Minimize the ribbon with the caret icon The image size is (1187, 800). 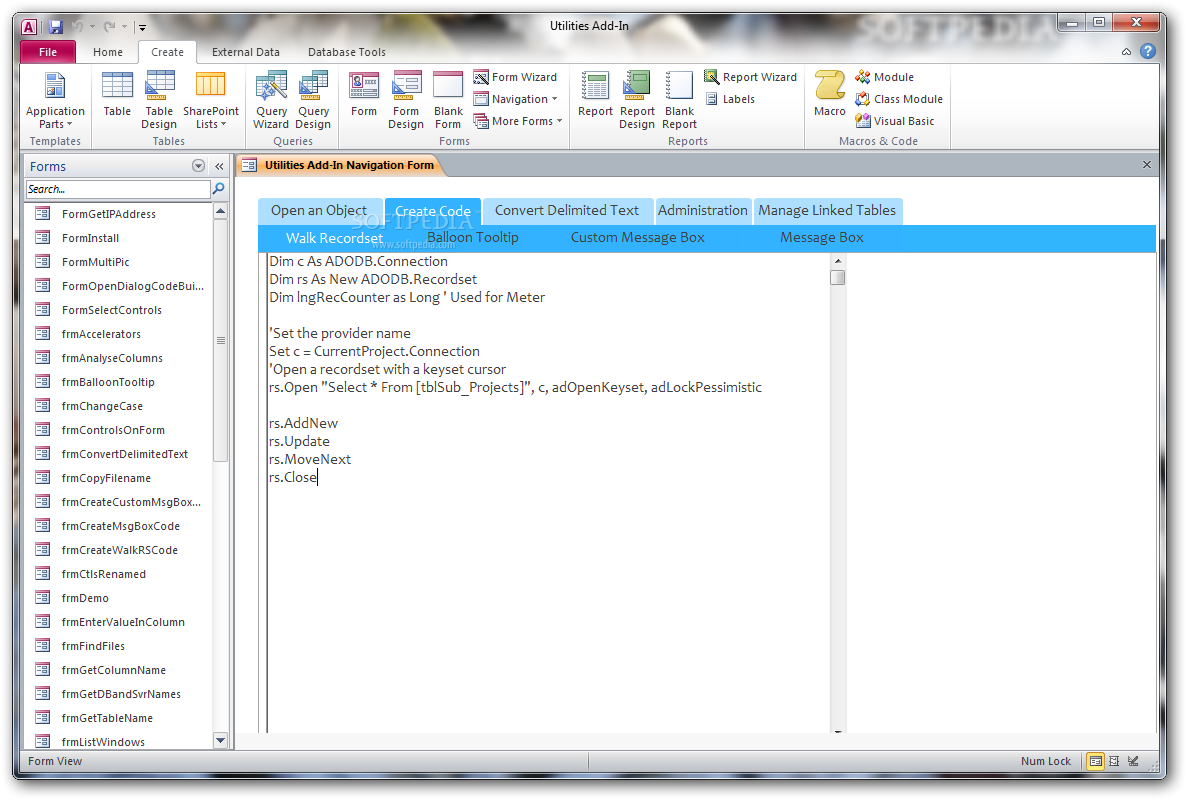[1126, 51]
